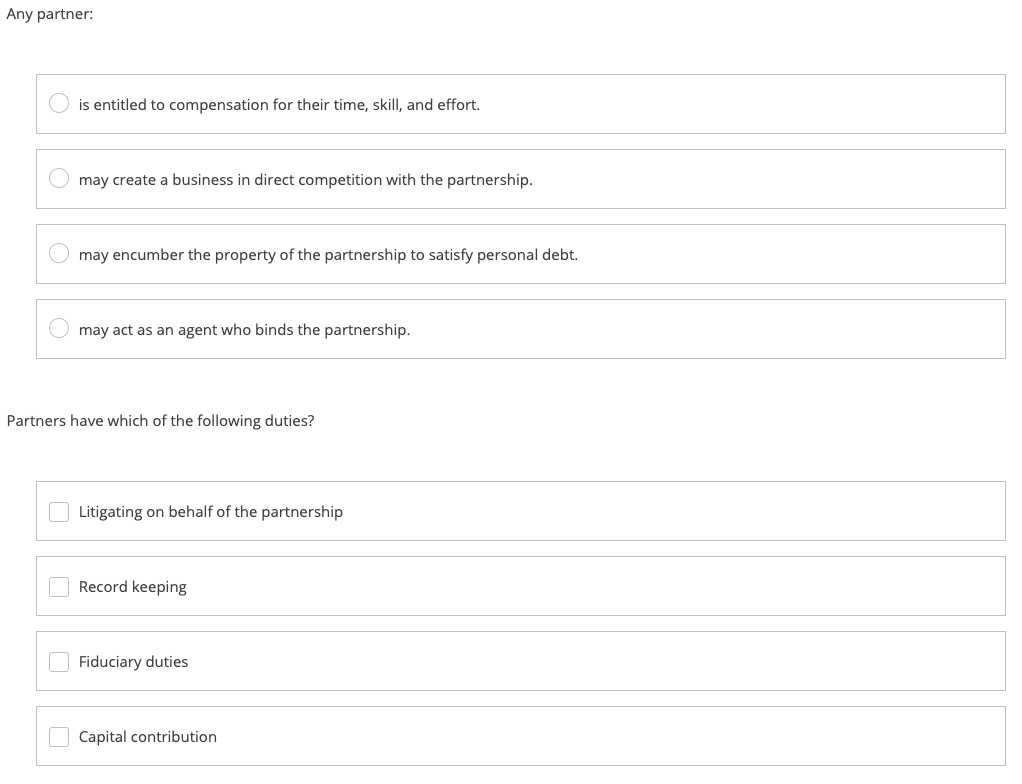This screenshot has width=1022, height=784.
Task: Check the 'Capital contribution' checkbox
Action: point(60,736)
